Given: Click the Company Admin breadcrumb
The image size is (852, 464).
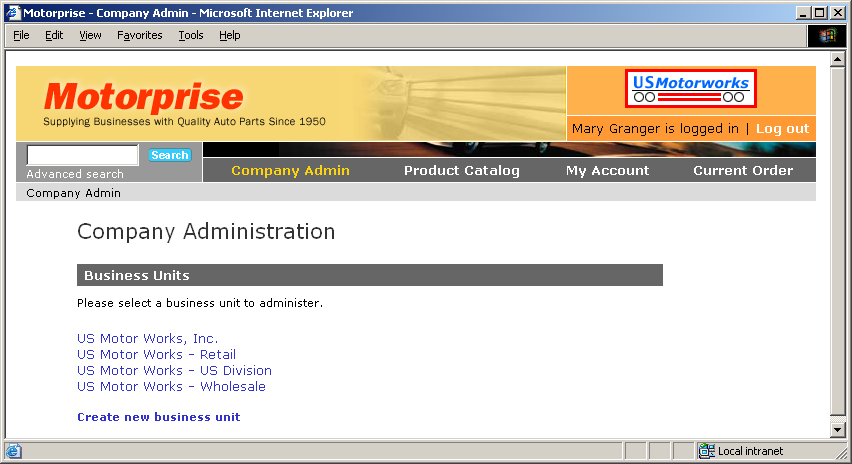Looking at the screenshot, I should [73, 193].
